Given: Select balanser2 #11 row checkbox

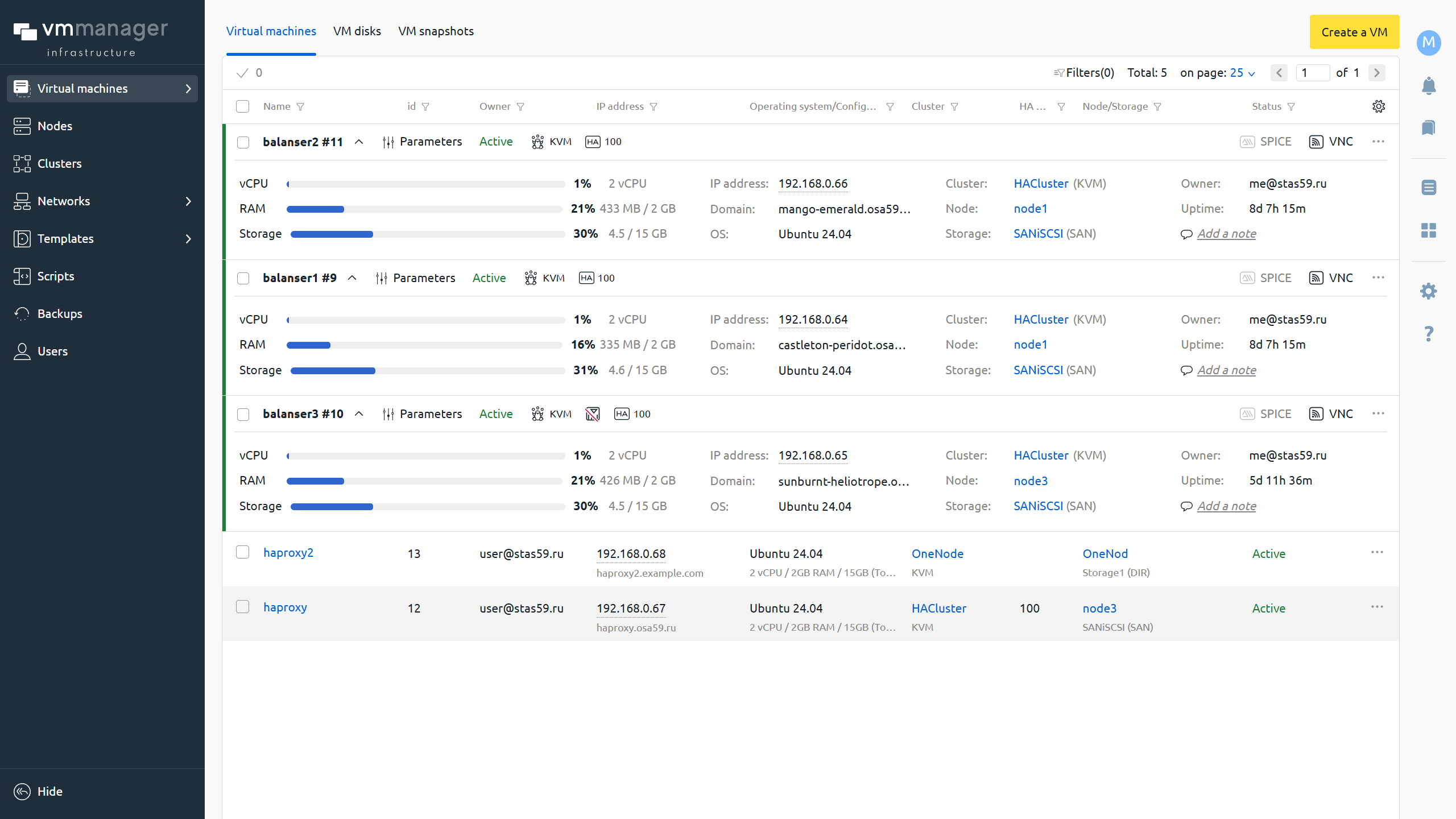Looking at the screenshot, I should (243, 142).
